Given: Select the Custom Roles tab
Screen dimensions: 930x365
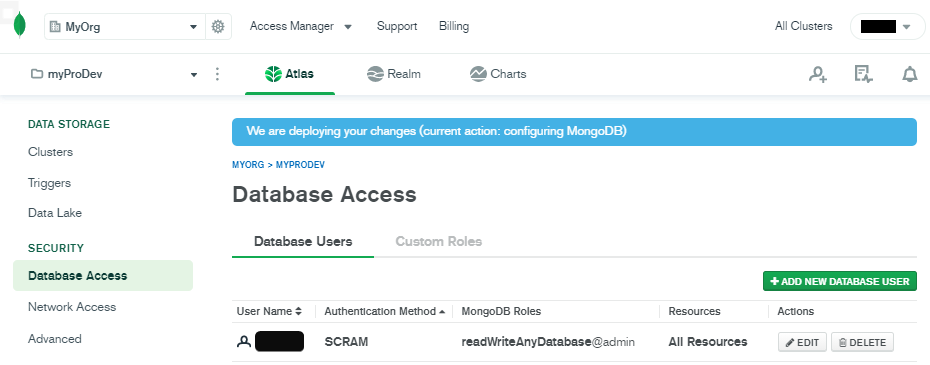Looking at the screenshot, I should (438, 242).
